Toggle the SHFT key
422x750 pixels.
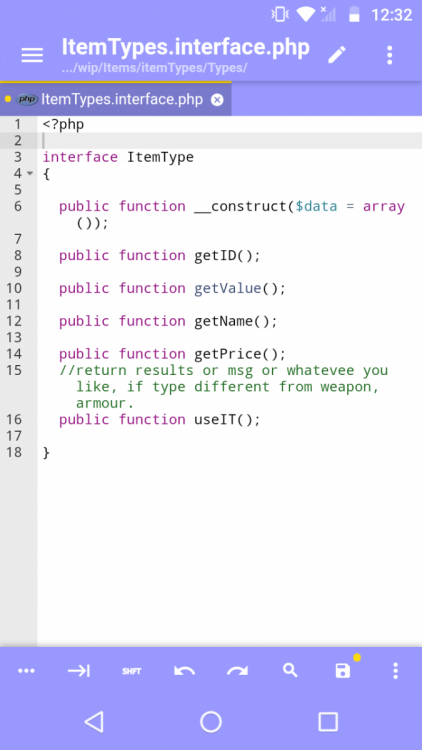pos(132,671)
